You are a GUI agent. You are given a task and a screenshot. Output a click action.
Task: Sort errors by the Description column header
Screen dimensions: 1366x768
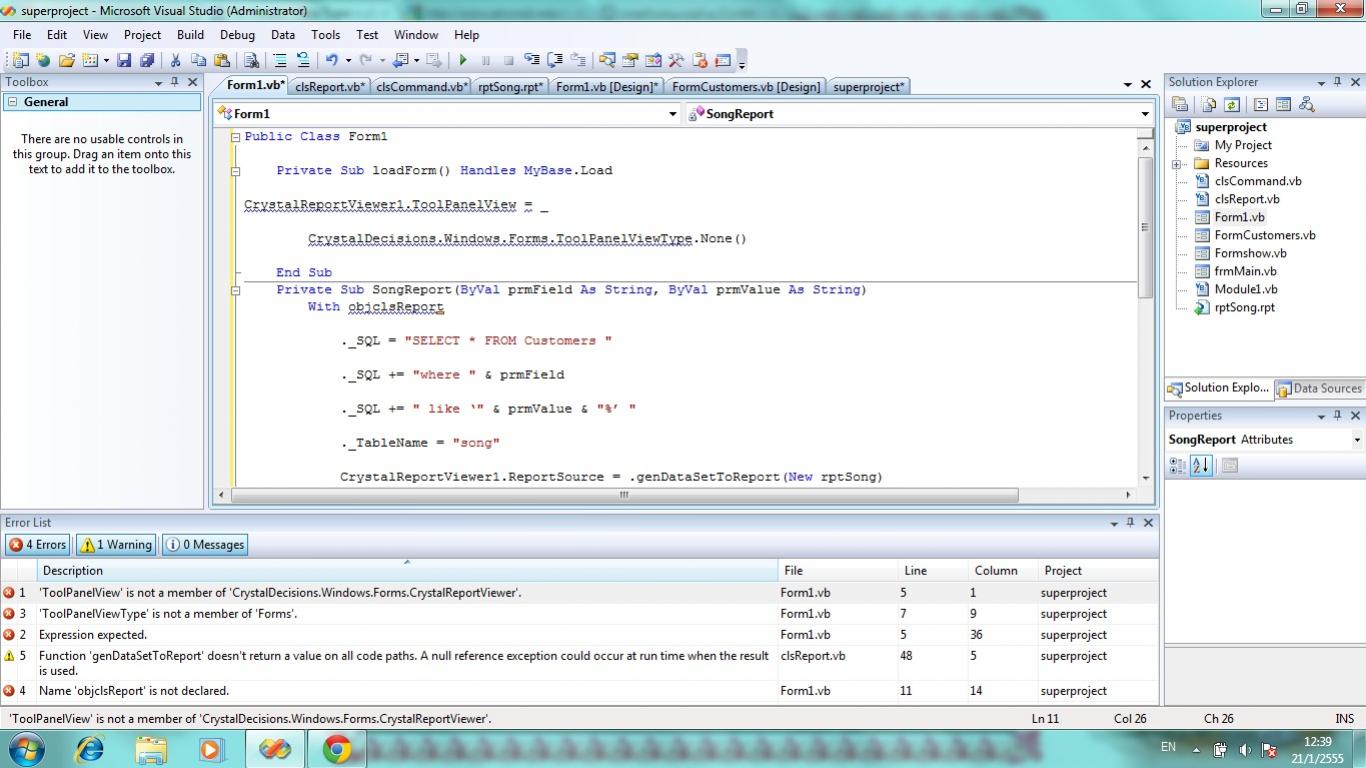coord(408,571)
